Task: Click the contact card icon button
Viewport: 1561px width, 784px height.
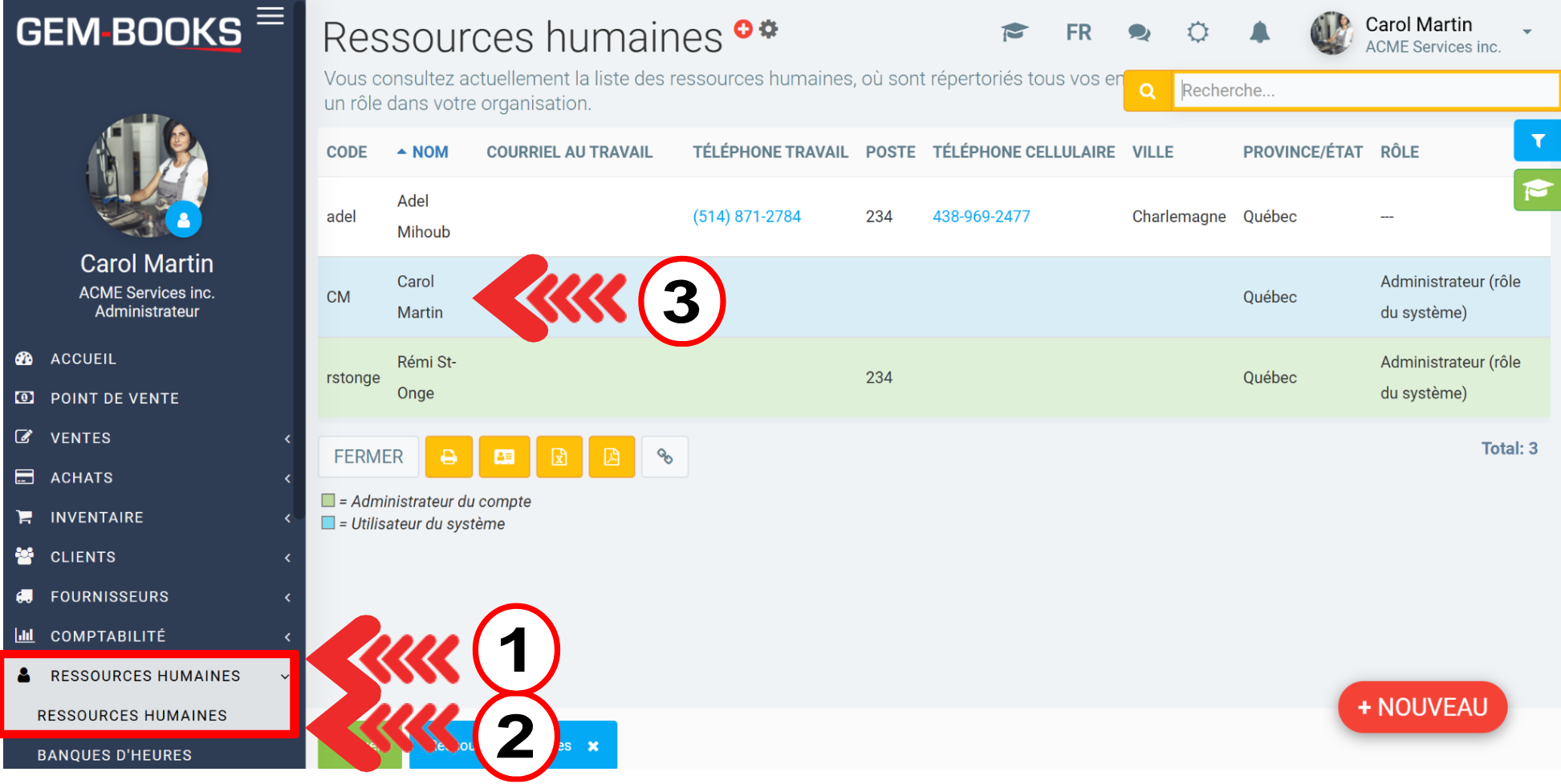Action: pos(504,457)
